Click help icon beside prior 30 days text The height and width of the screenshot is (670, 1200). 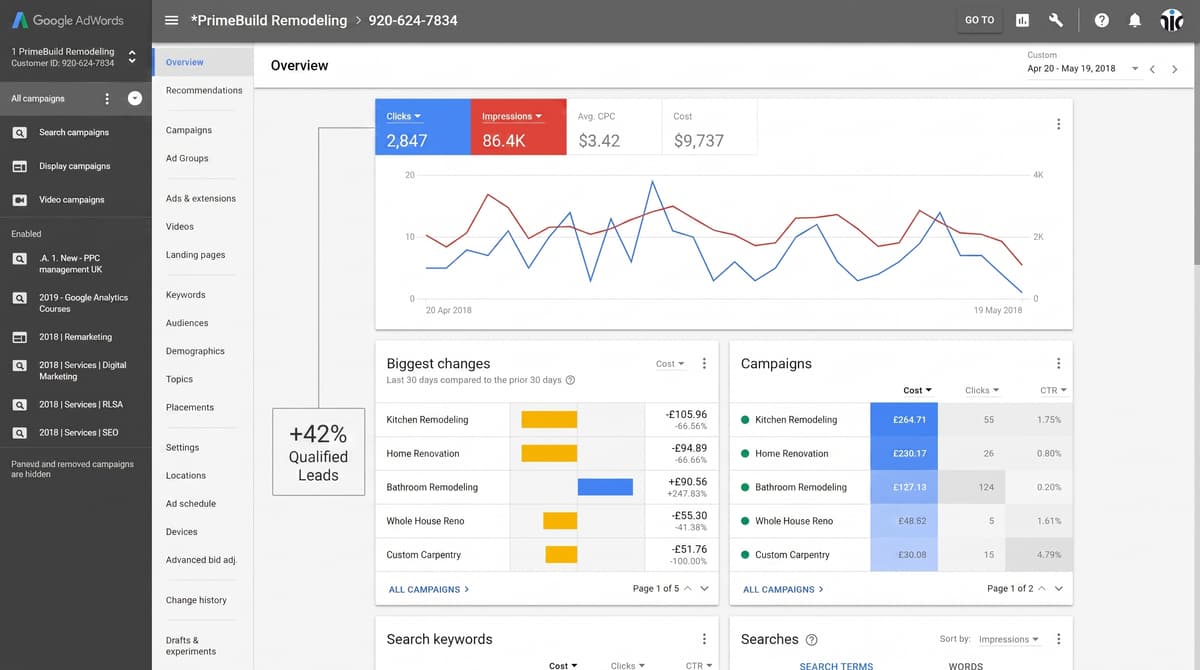[570, 380]
